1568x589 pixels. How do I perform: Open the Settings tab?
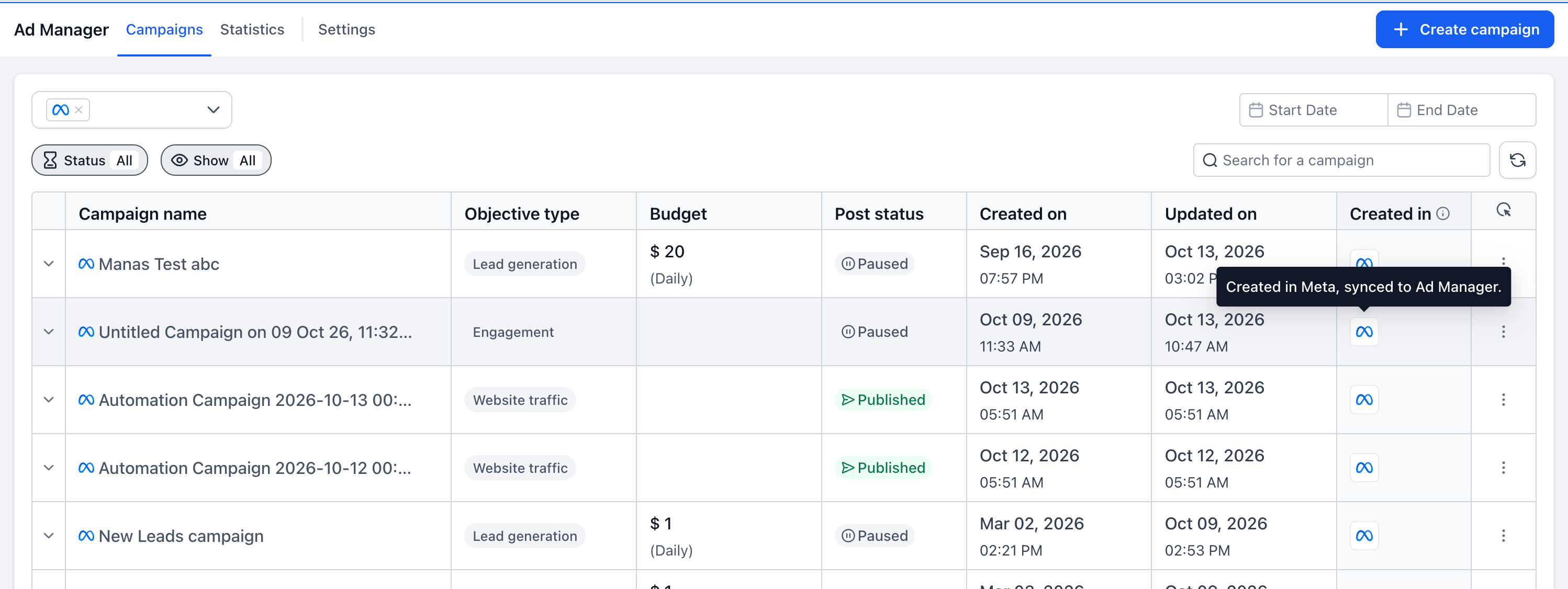click(346, 29)
